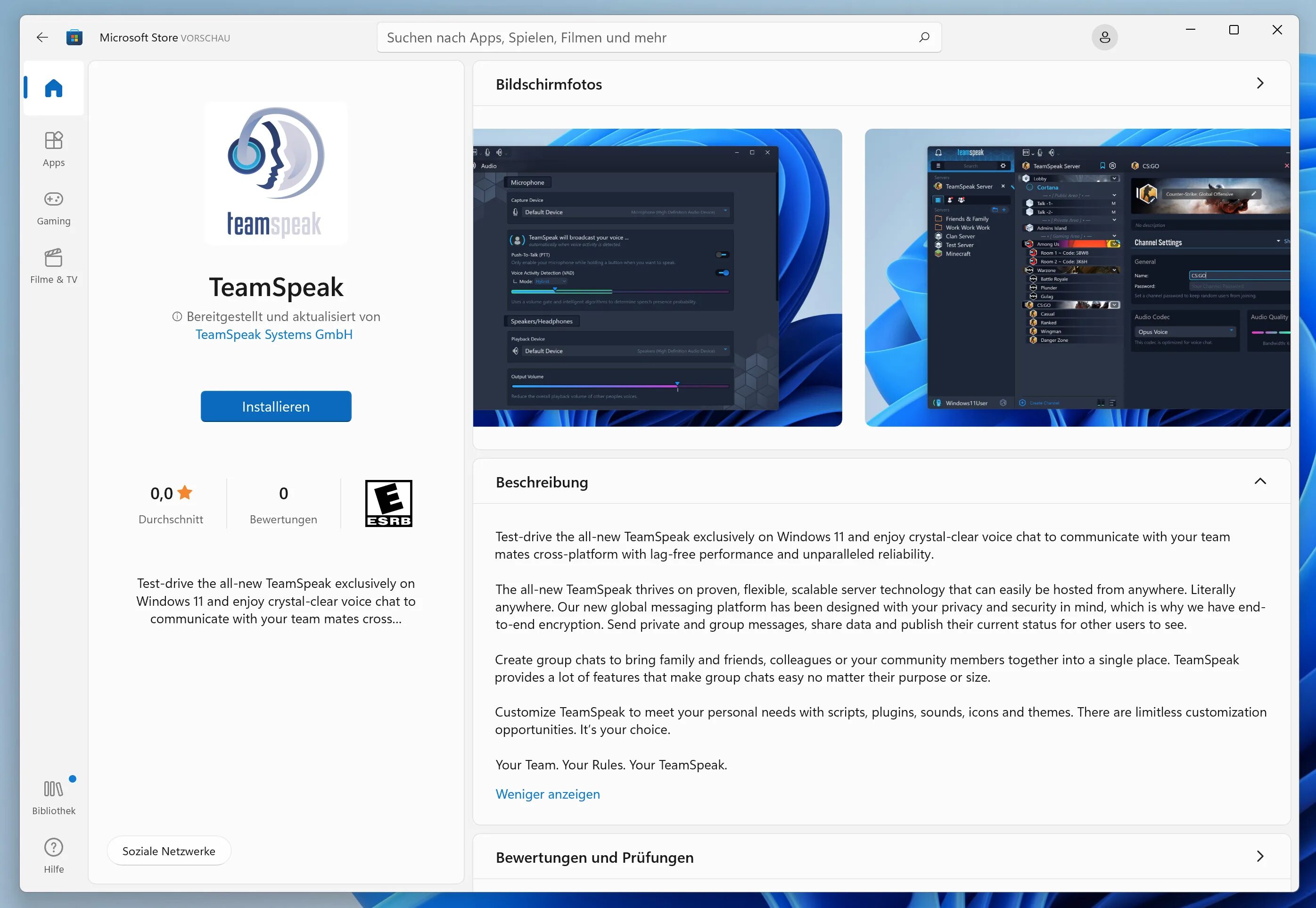Click the Microsoft Store back button
The image size is (1316, 908).
coord(42,37)
